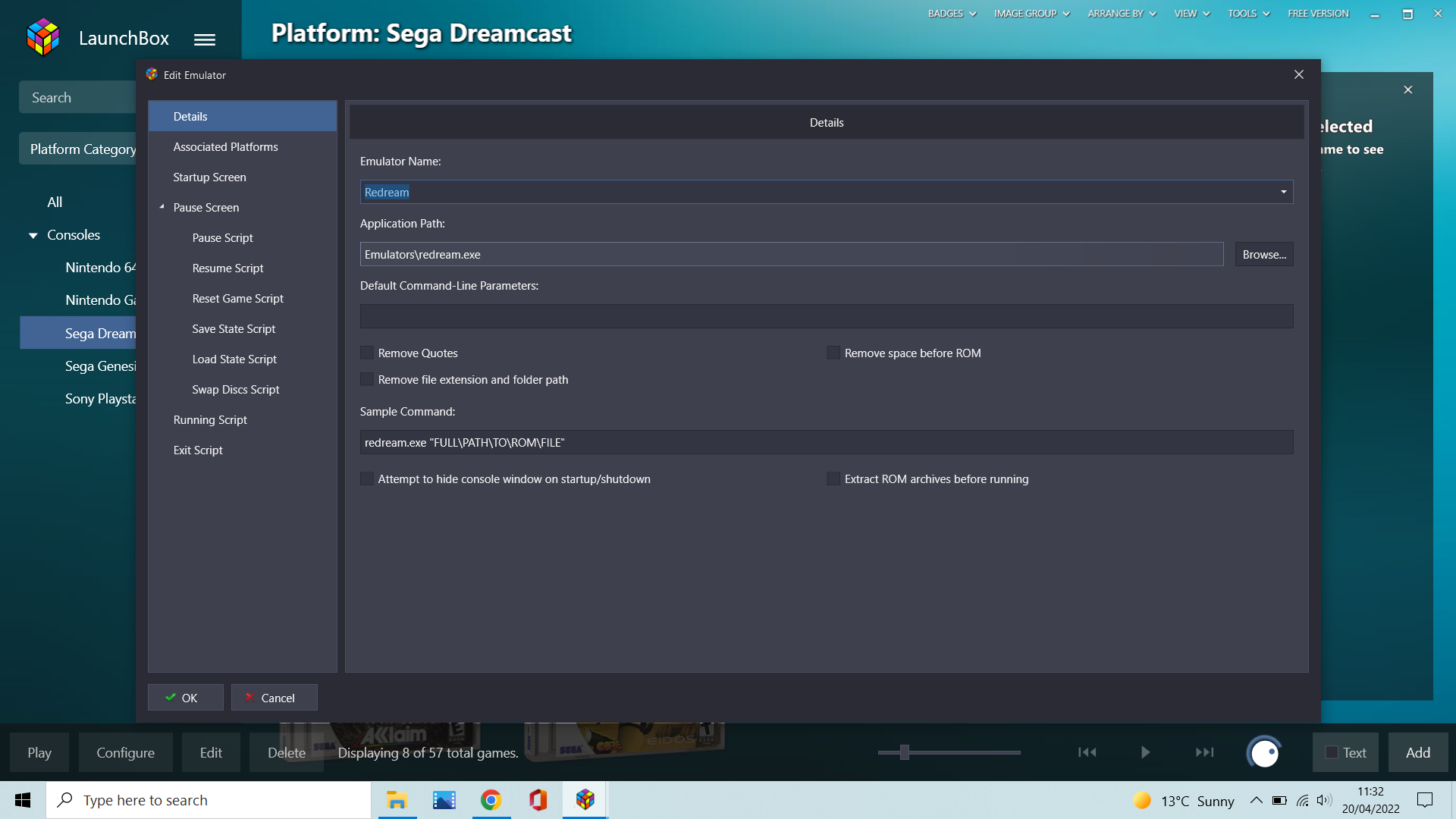Open the Image Group dropdown
Screen dimensions: 1456x819
[1031, 14]
